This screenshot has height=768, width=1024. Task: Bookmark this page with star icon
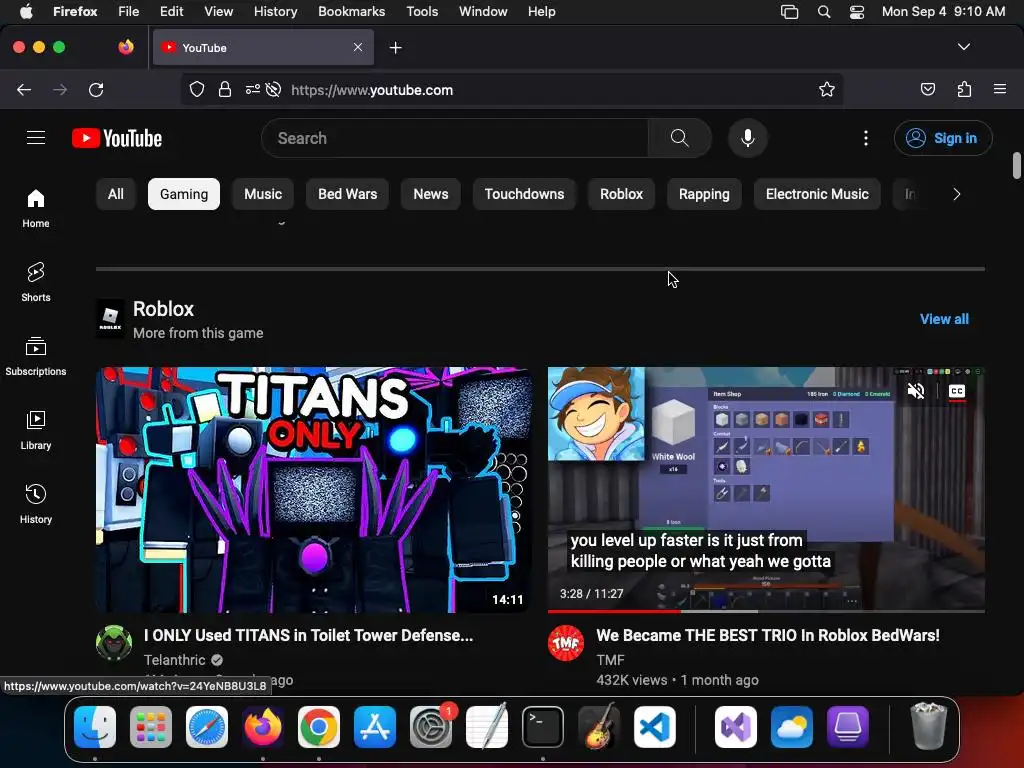pos(827,89)
